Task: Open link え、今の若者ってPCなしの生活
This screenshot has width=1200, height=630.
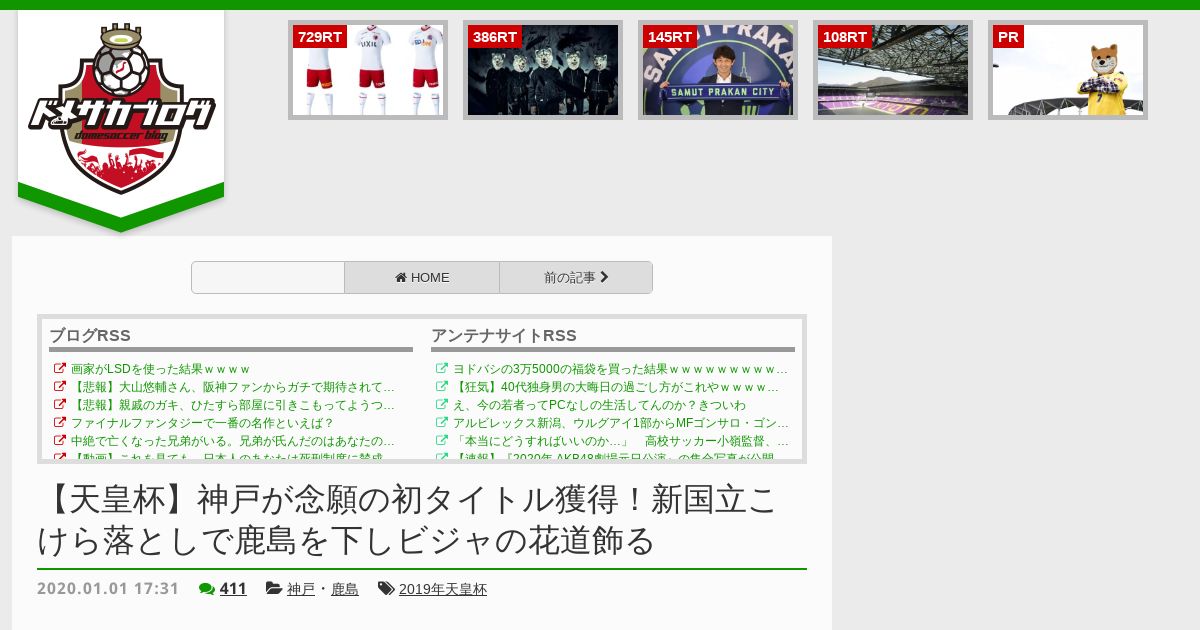Action: (x=599, y=405)
